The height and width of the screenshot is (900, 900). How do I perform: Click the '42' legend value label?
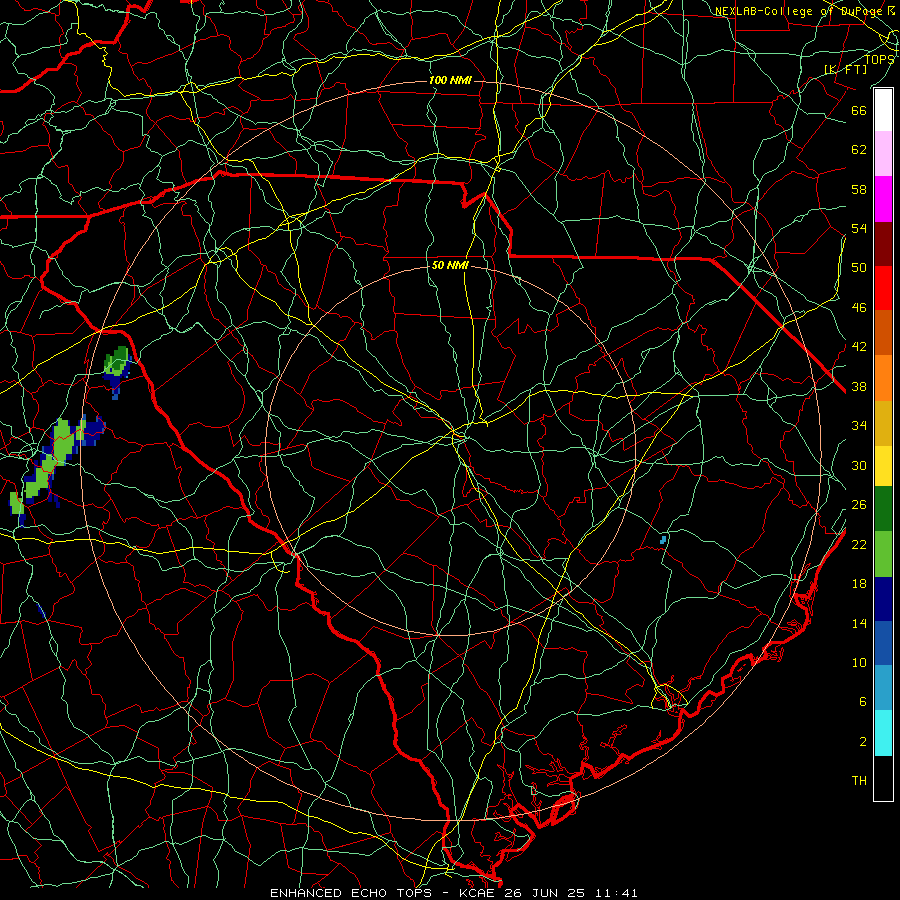(859, 347)
